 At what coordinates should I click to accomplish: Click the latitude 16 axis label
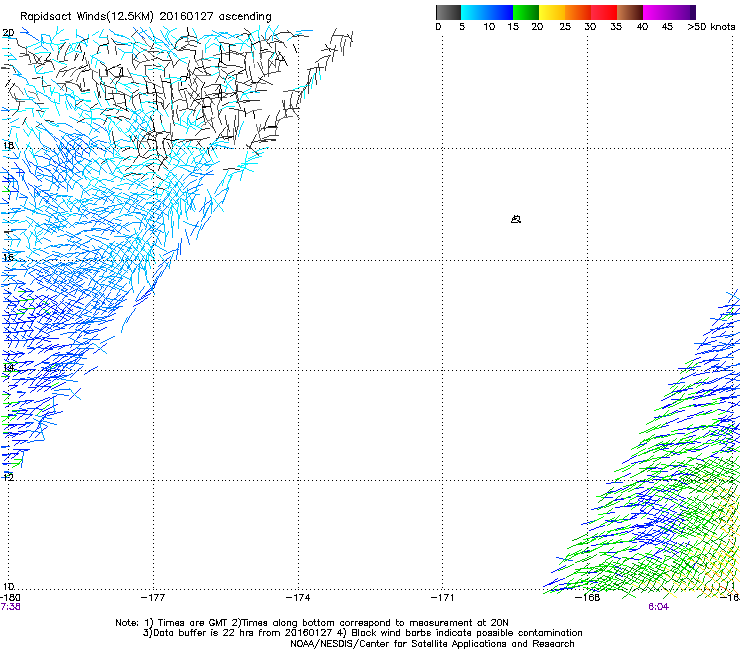[x=8, y=257]
